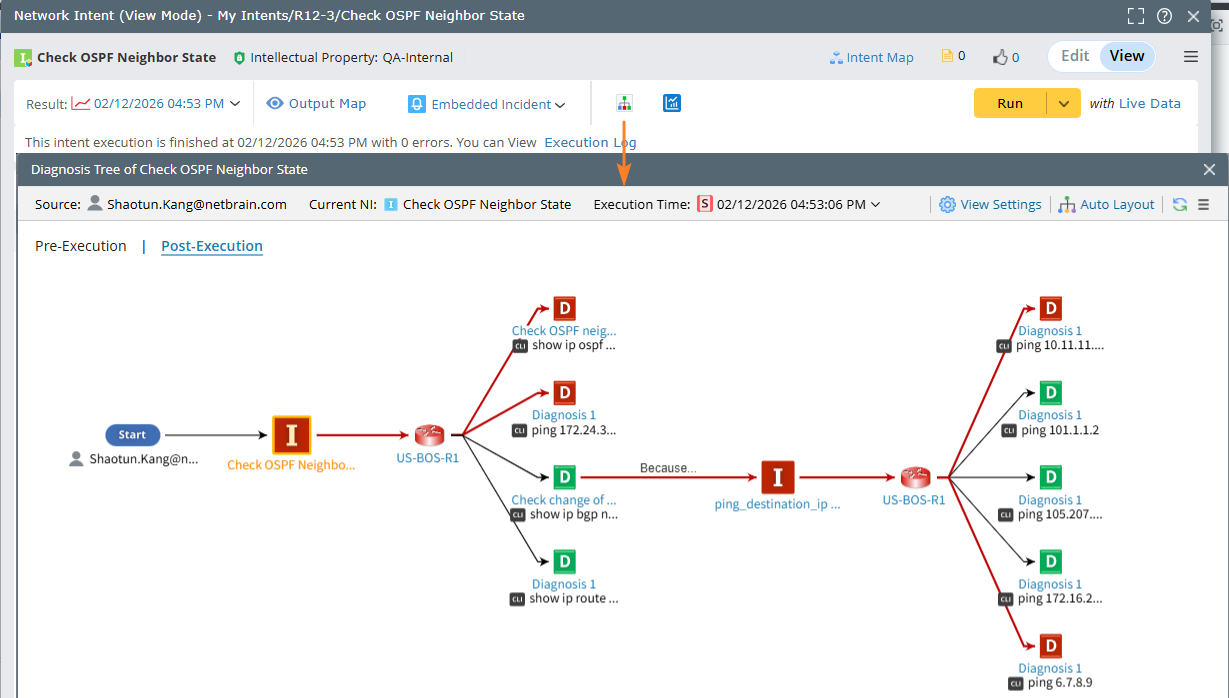Viewport: 1229px width, 698px height.
Task: Click the thumbs-up like icon
Action: pos(1005,57)
